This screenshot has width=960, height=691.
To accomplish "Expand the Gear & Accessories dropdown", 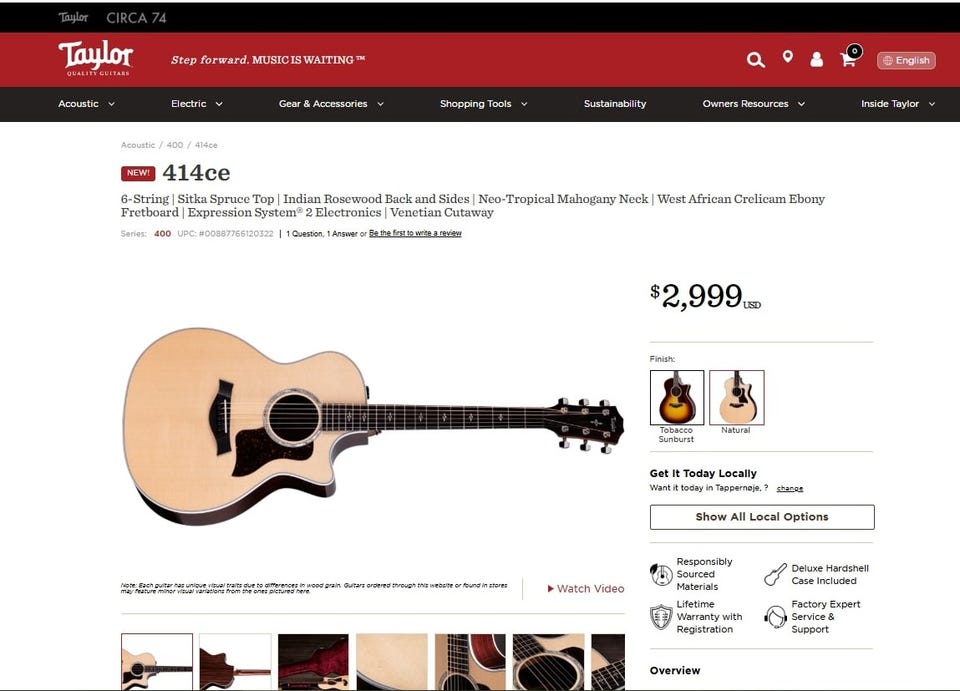I will point(331,104).
